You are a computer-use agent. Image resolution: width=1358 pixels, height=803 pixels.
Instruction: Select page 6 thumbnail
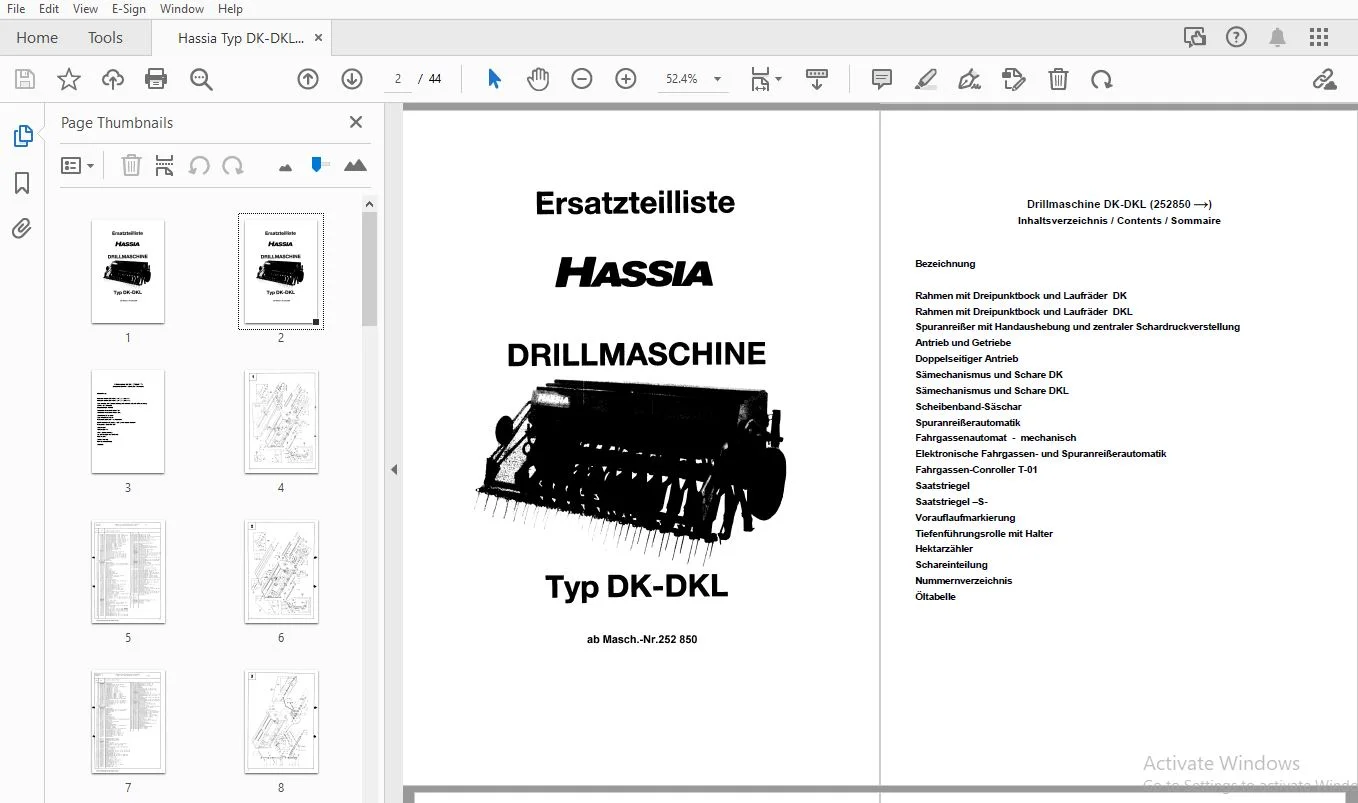281,571
